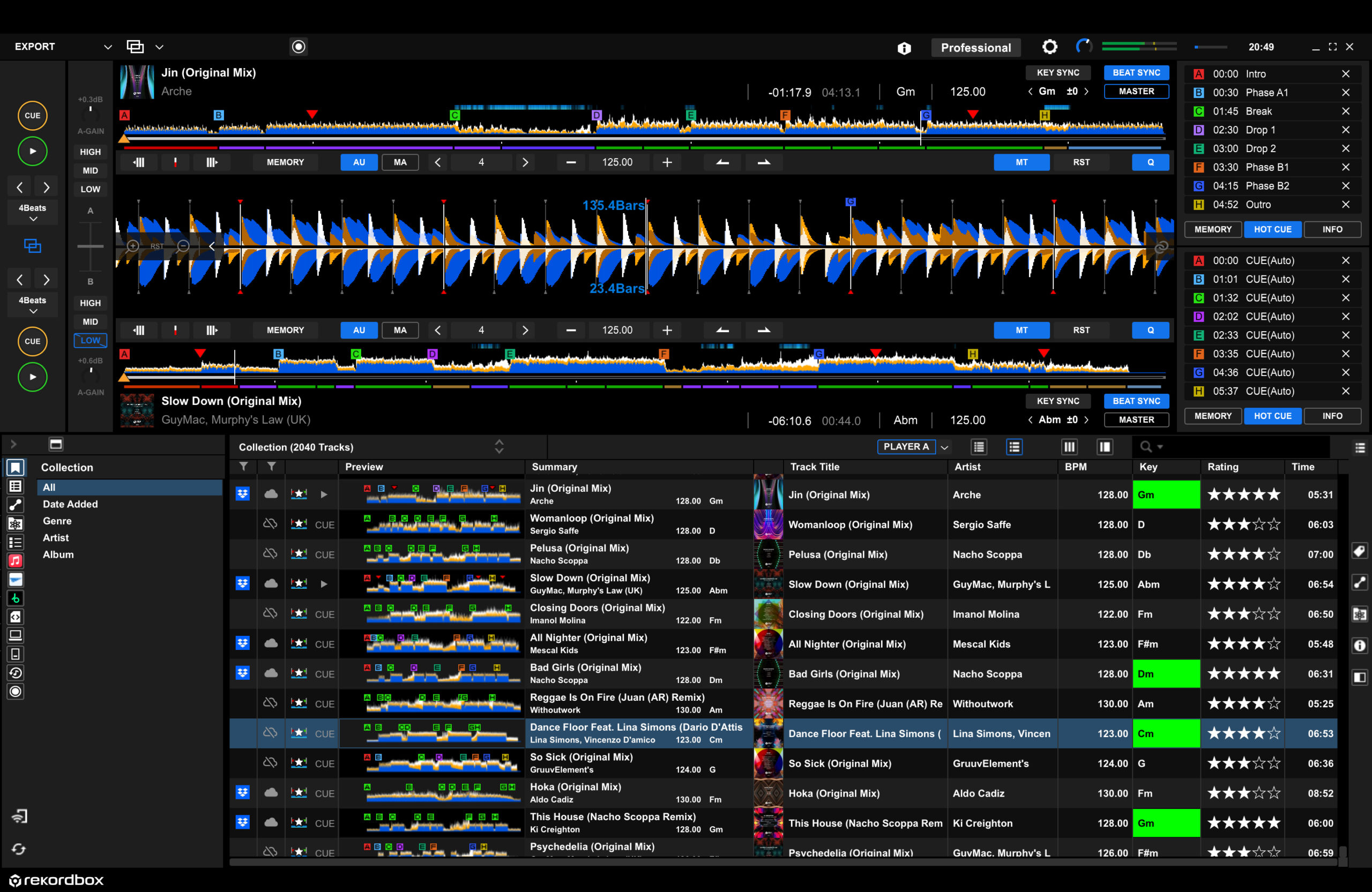Enable KEY SYNC on the Slow Down deck

(x=1057, y=401)
